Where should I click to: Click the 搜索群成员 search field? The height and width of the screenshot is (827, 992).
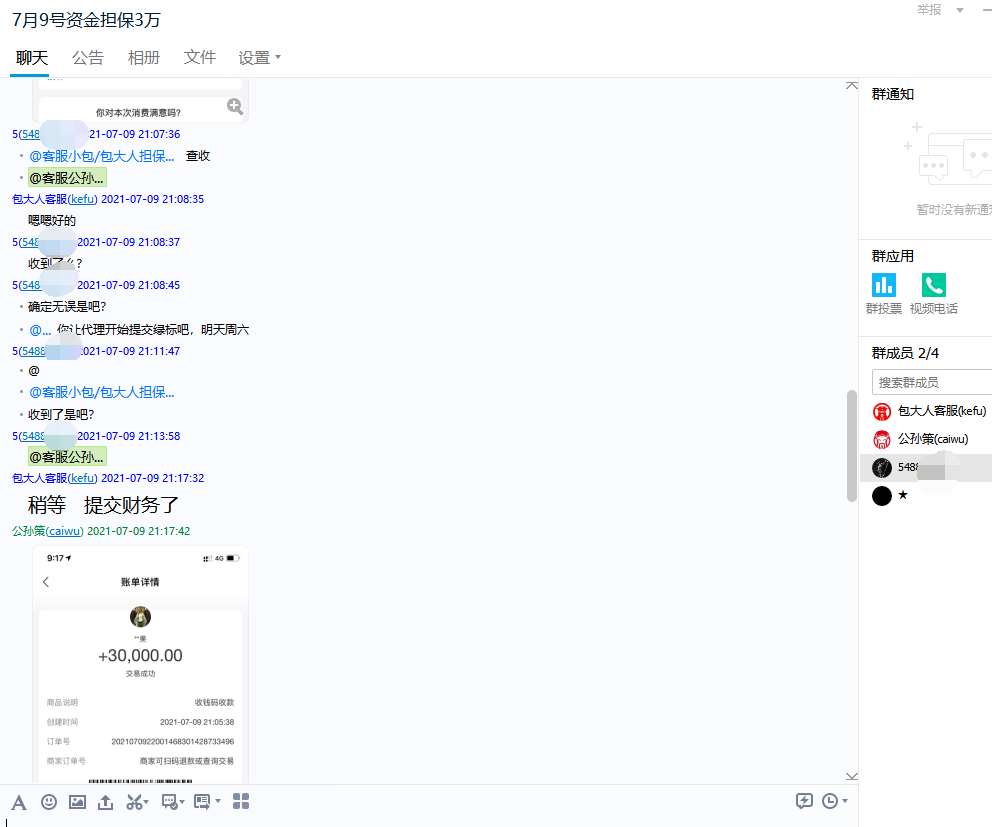pos(932,382)
